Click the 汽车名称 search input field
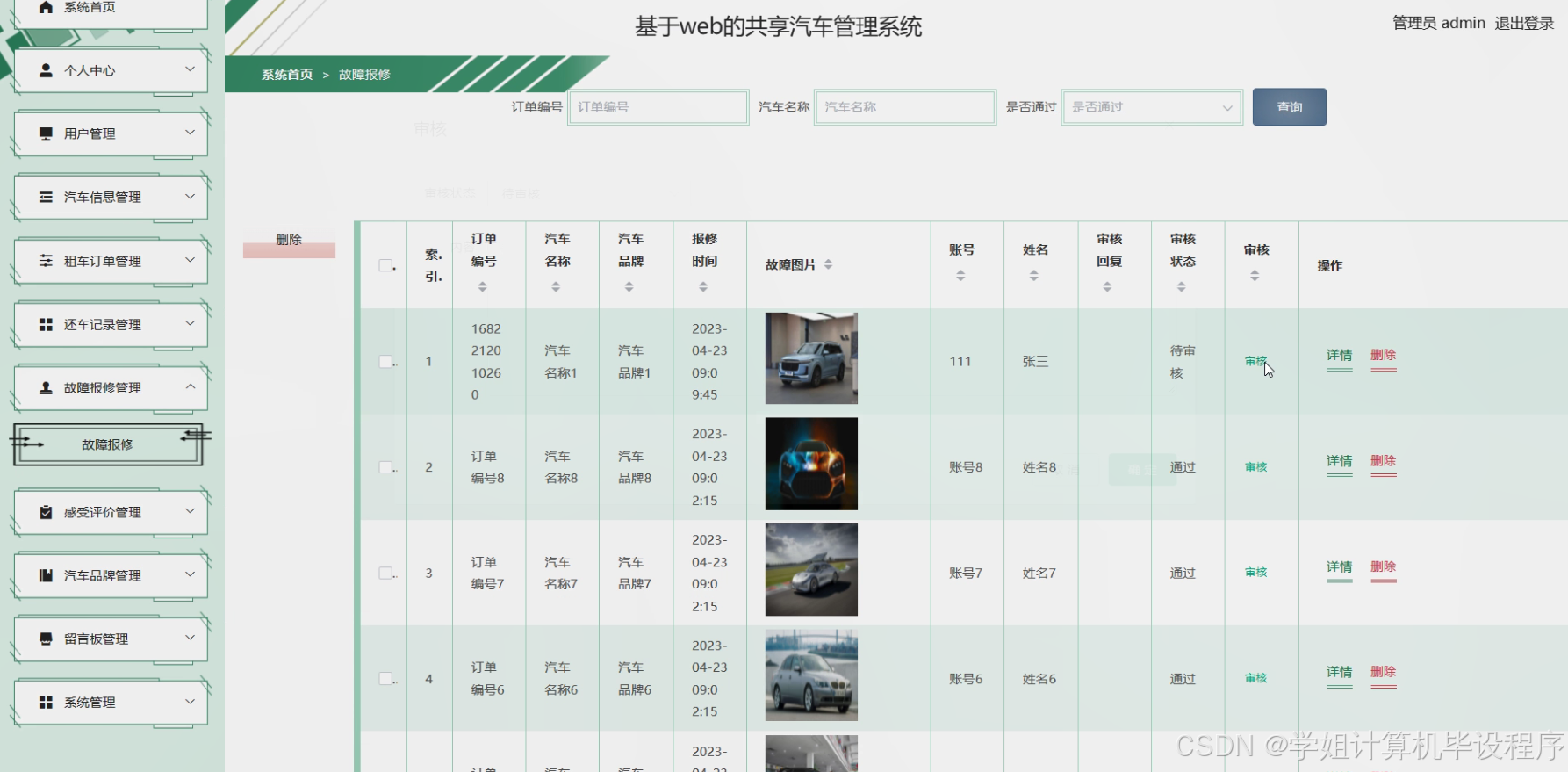 pos(905,107)
